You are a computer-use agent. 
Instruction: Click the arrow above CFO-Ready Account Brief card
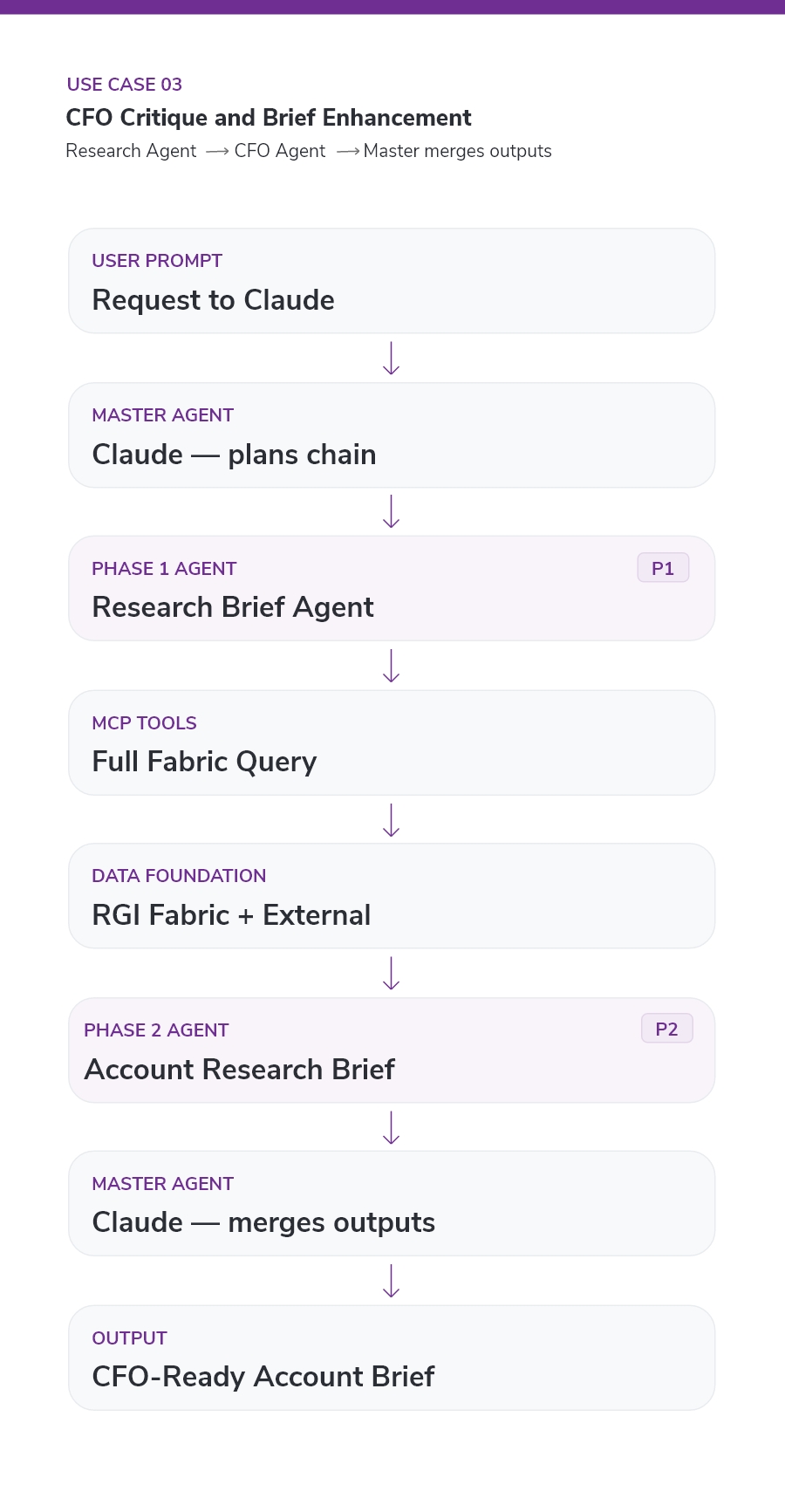coord(392,1281)
